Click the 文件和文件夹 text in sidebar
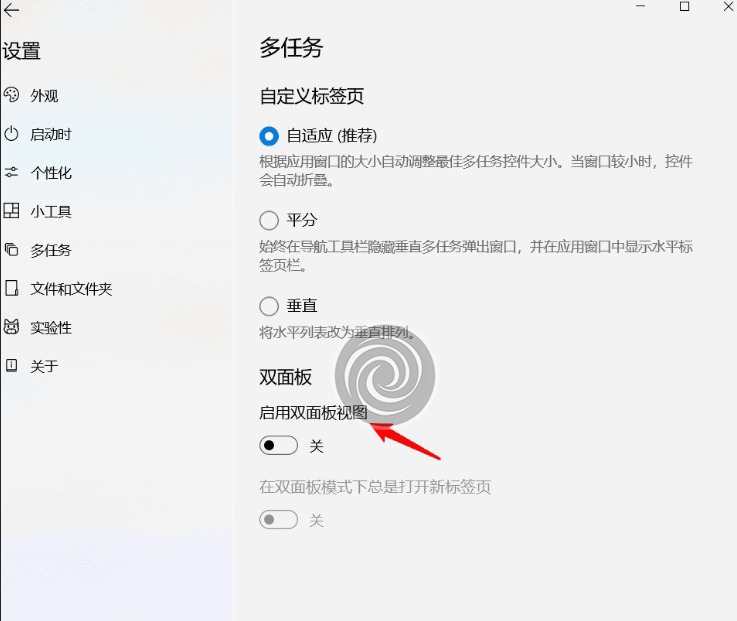737x621 pixels. point(71,289)
